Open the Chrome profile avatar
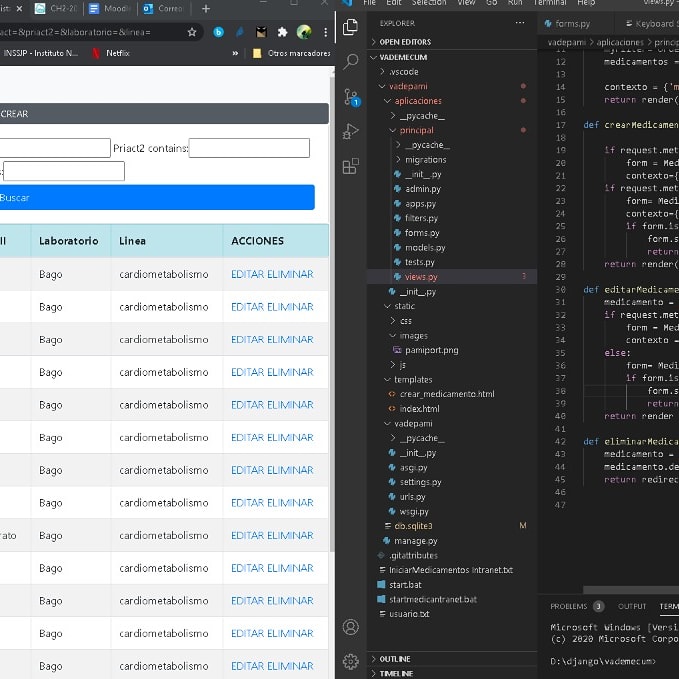 tap(304, 32)
